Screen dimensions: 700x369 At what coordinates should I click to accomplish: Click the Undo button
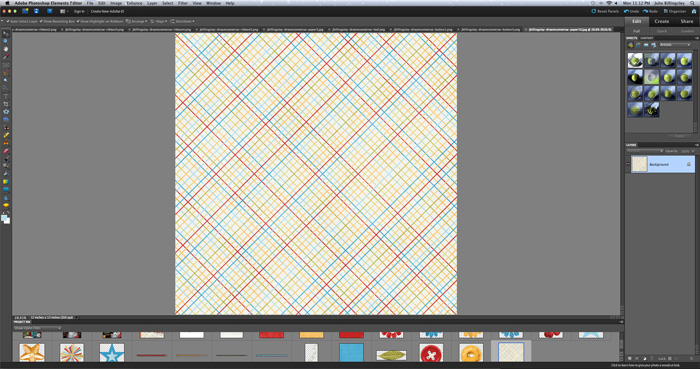(631, 11)
